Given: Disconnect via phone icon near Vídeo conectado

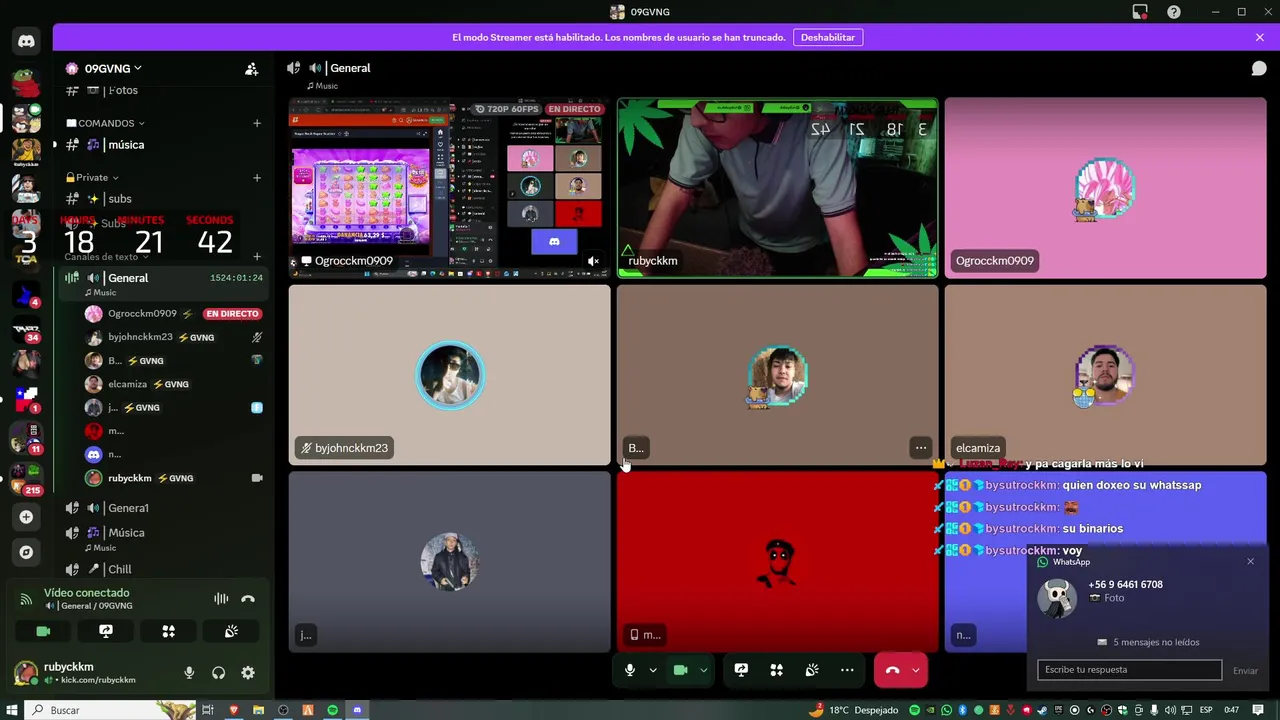Looking at the screenshot, I should click(x=248, y=599).
